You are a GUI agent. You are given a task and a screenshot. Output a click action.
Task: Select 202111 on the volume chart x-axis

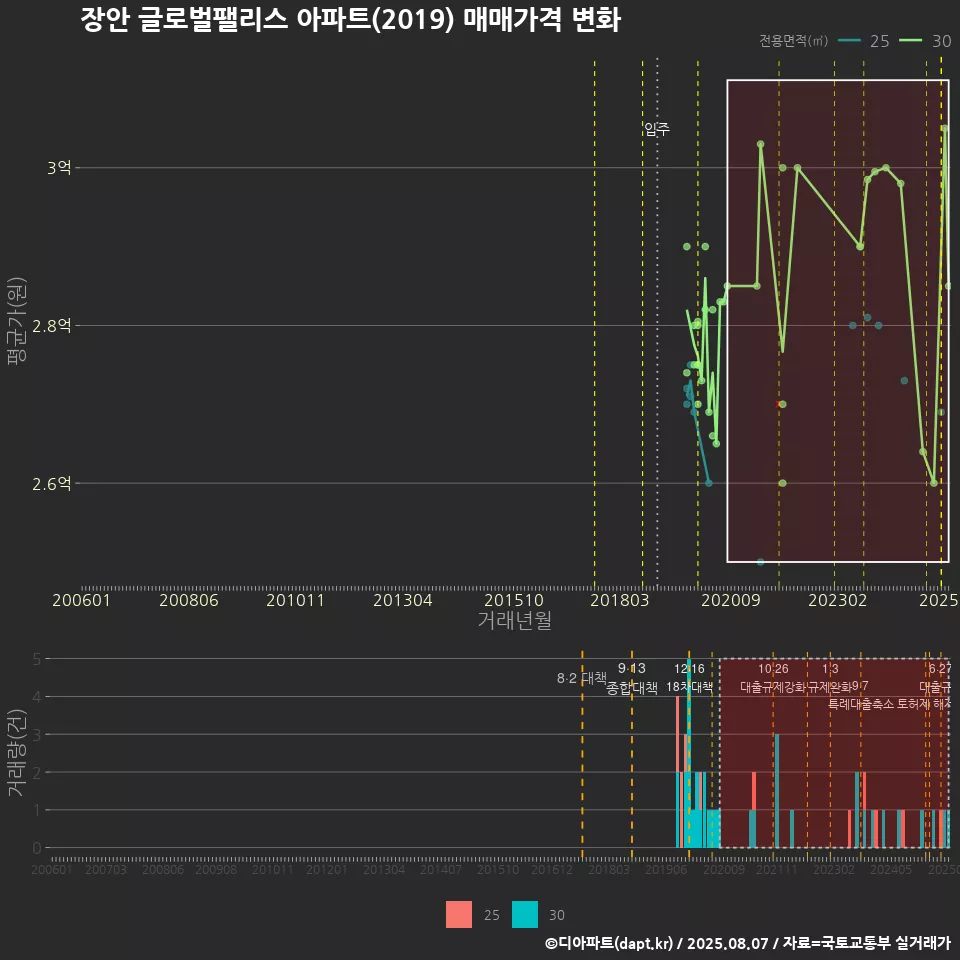pos(776,869)
